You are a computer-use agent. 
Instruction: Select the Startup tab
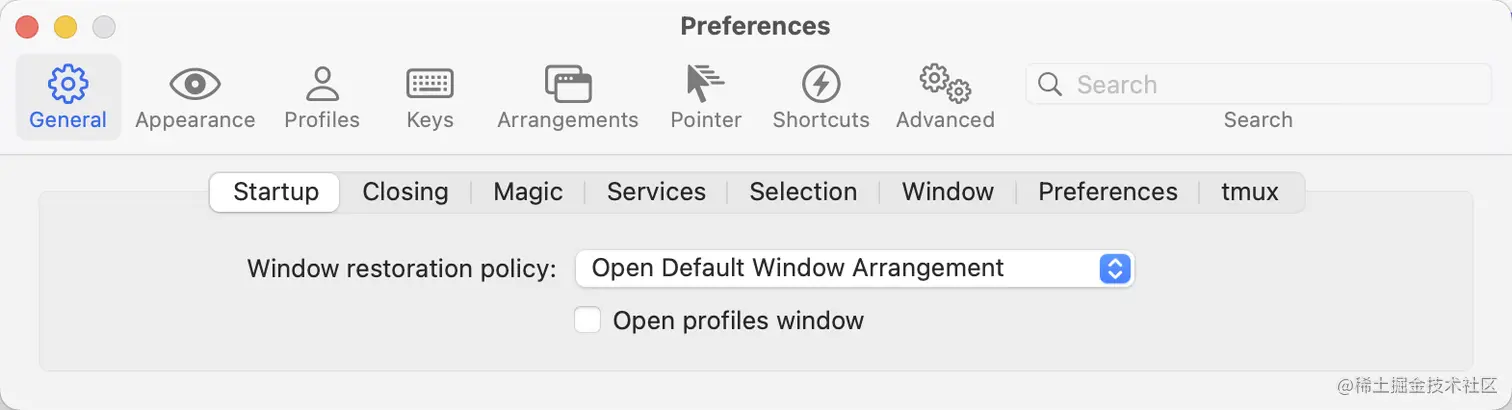(276, 192)
